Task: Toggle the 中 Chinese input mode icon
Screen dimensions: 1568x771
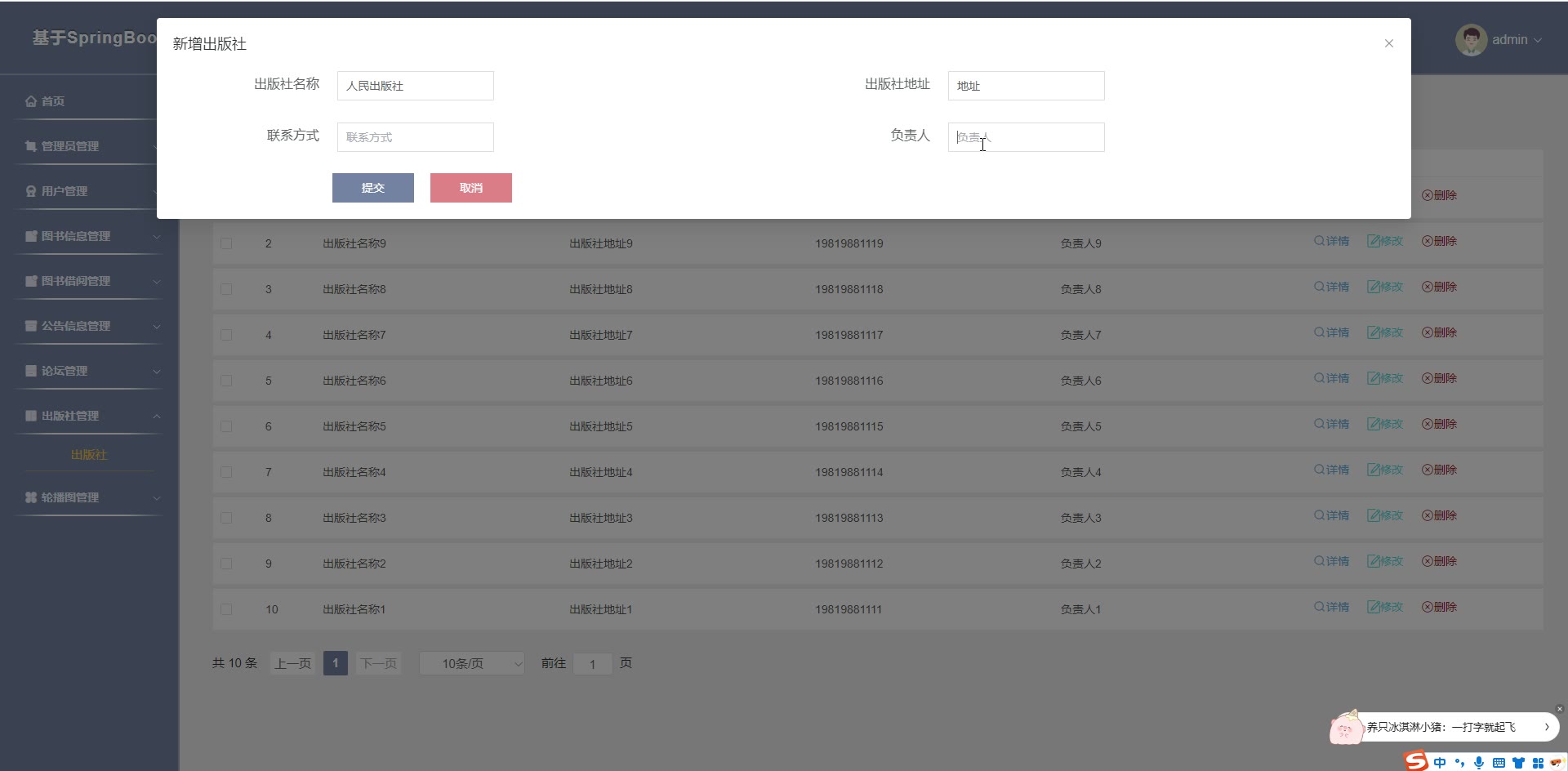Action: [1440, 763]
